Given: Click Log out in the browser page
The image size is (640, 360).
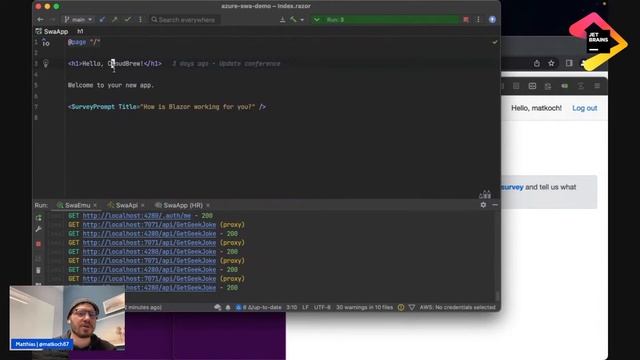Looking at the screenshot, I should coord(584,108).
